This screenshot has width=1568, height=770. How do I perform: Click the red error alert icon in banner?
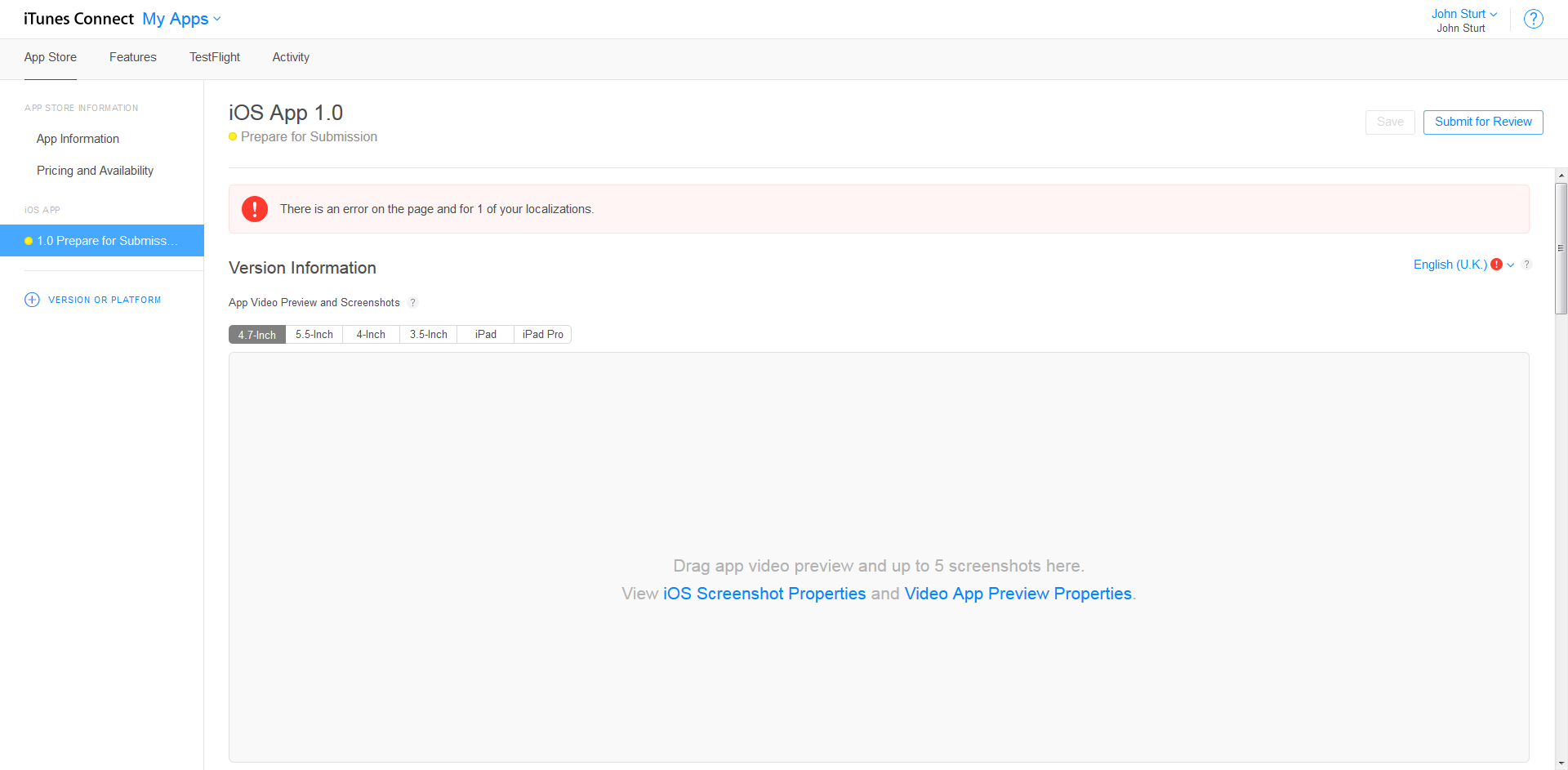click(x=255, y=209)
